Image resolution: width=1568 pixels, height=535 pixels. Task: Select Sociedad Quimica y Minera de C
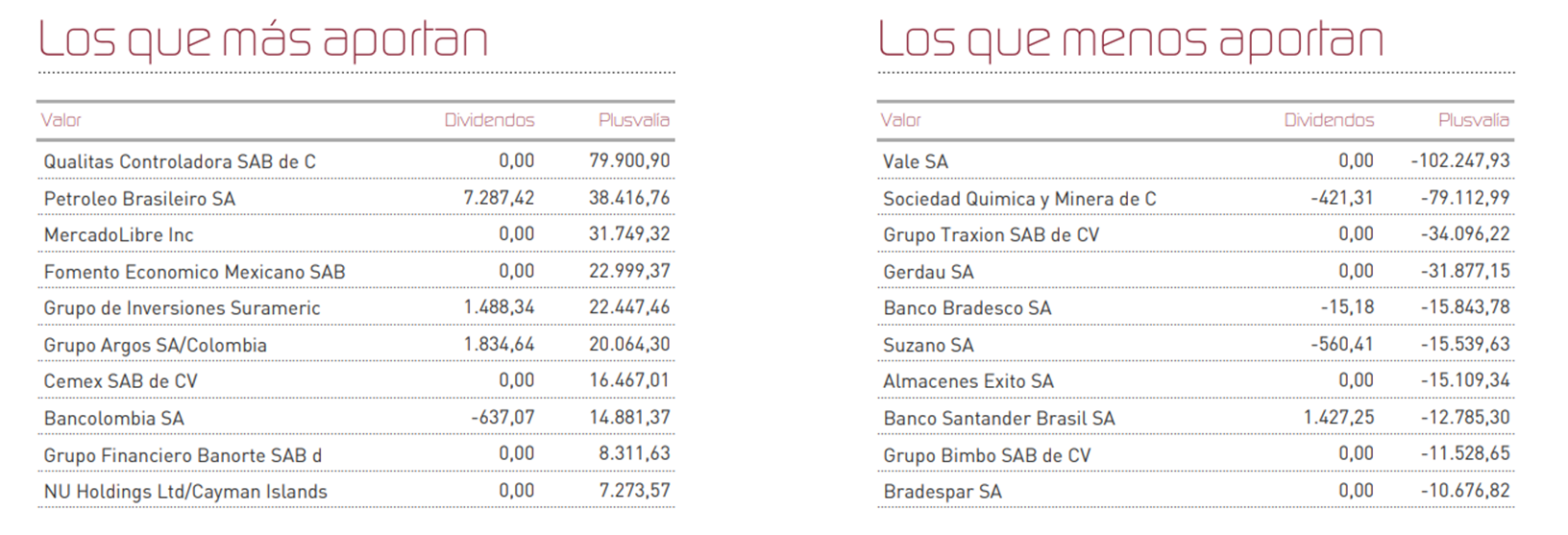pyautogui.click(x=1019, y=199)
